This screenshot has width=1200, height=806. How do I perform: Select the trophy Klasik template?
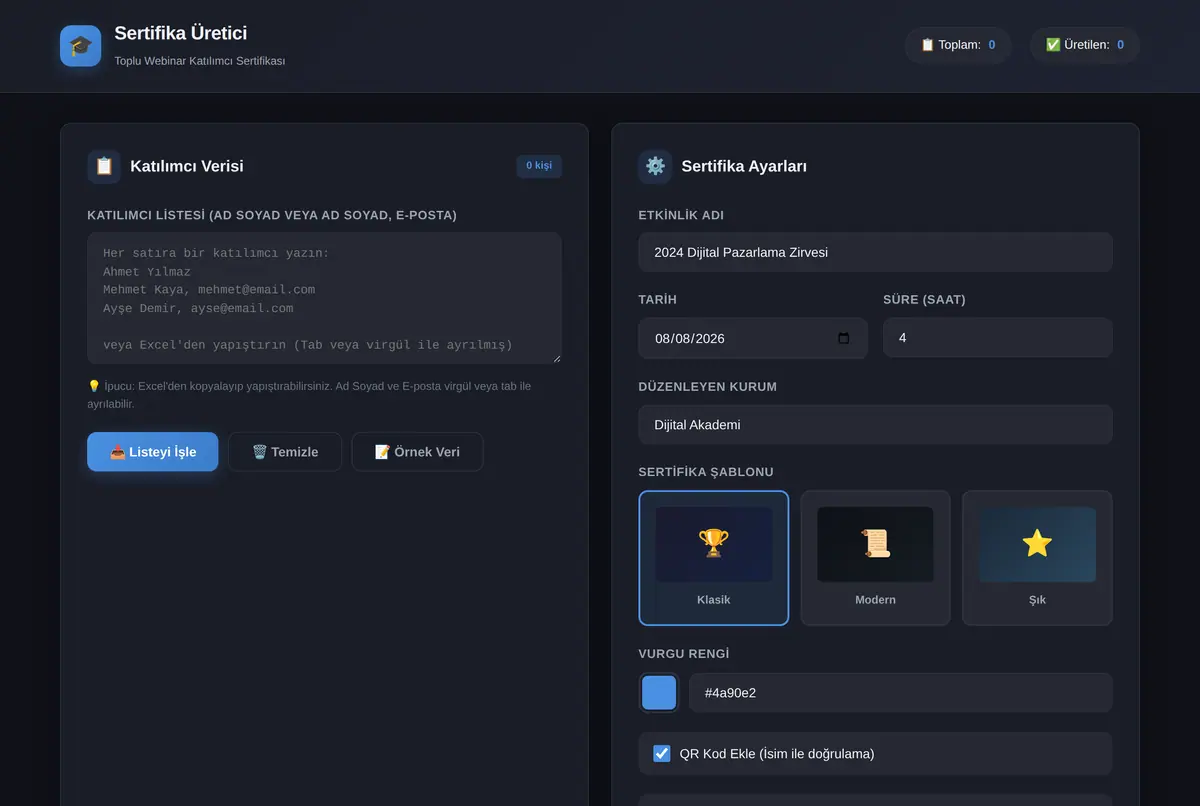(x=713, y=558)
